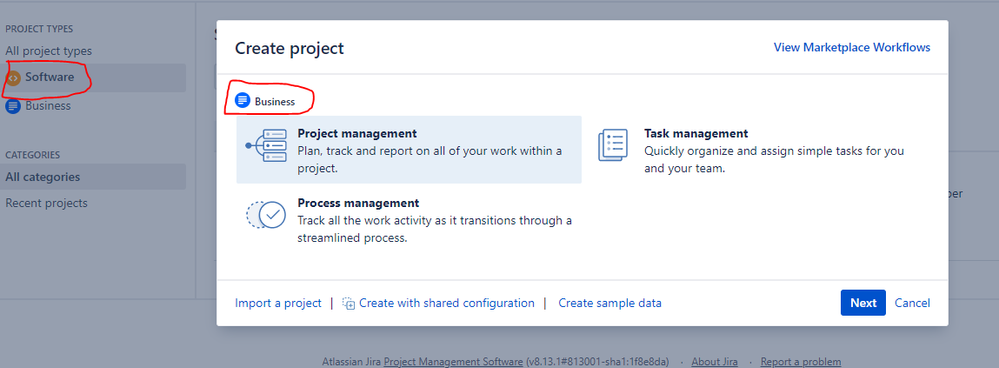Cancel the Create project dialog
This screenshot has height=368, width=999.
point(912,303)
